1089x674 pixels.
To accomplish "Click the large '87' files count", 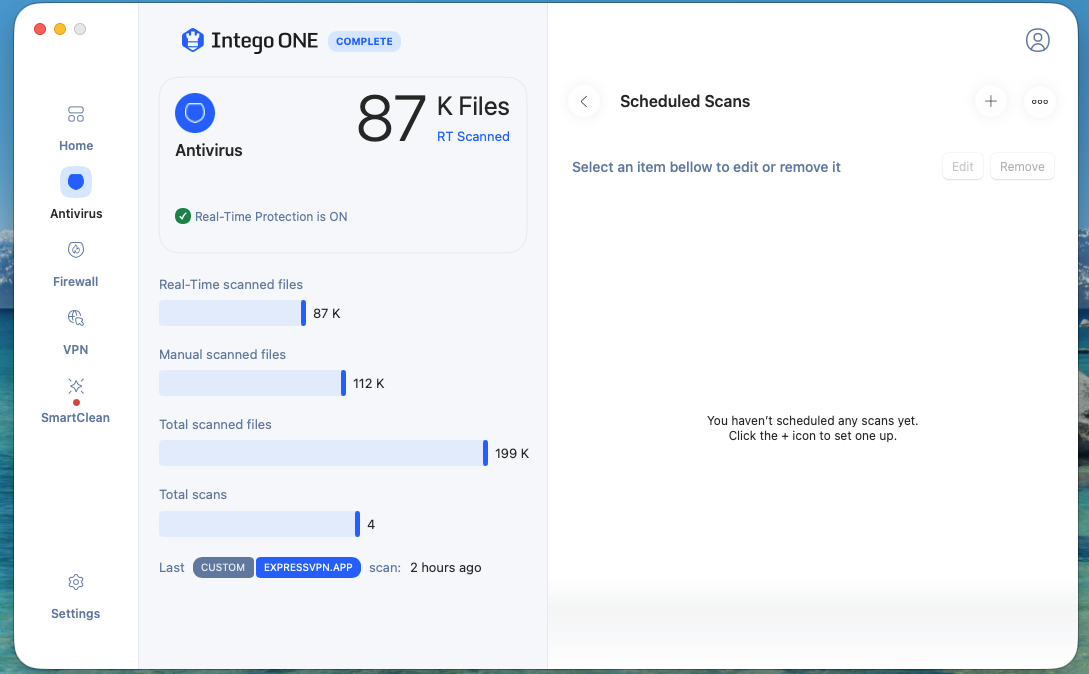I will [x=391, y=119].
